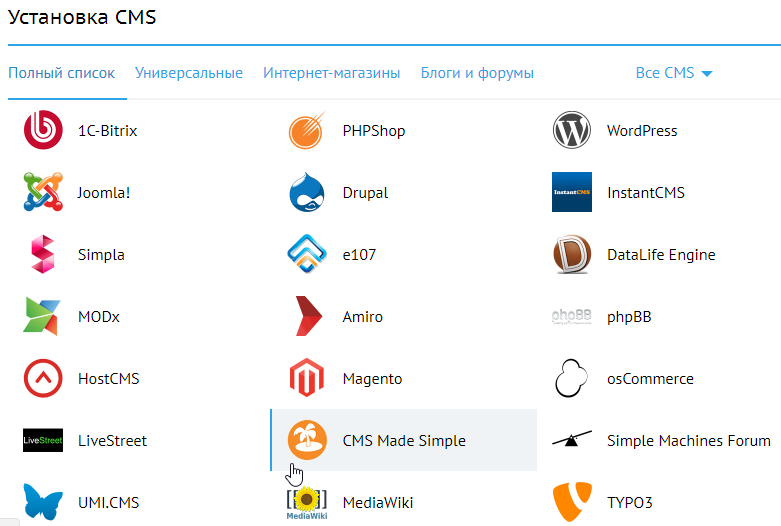Choose the Simple Machines Forum text label

[x=689, y=440]
